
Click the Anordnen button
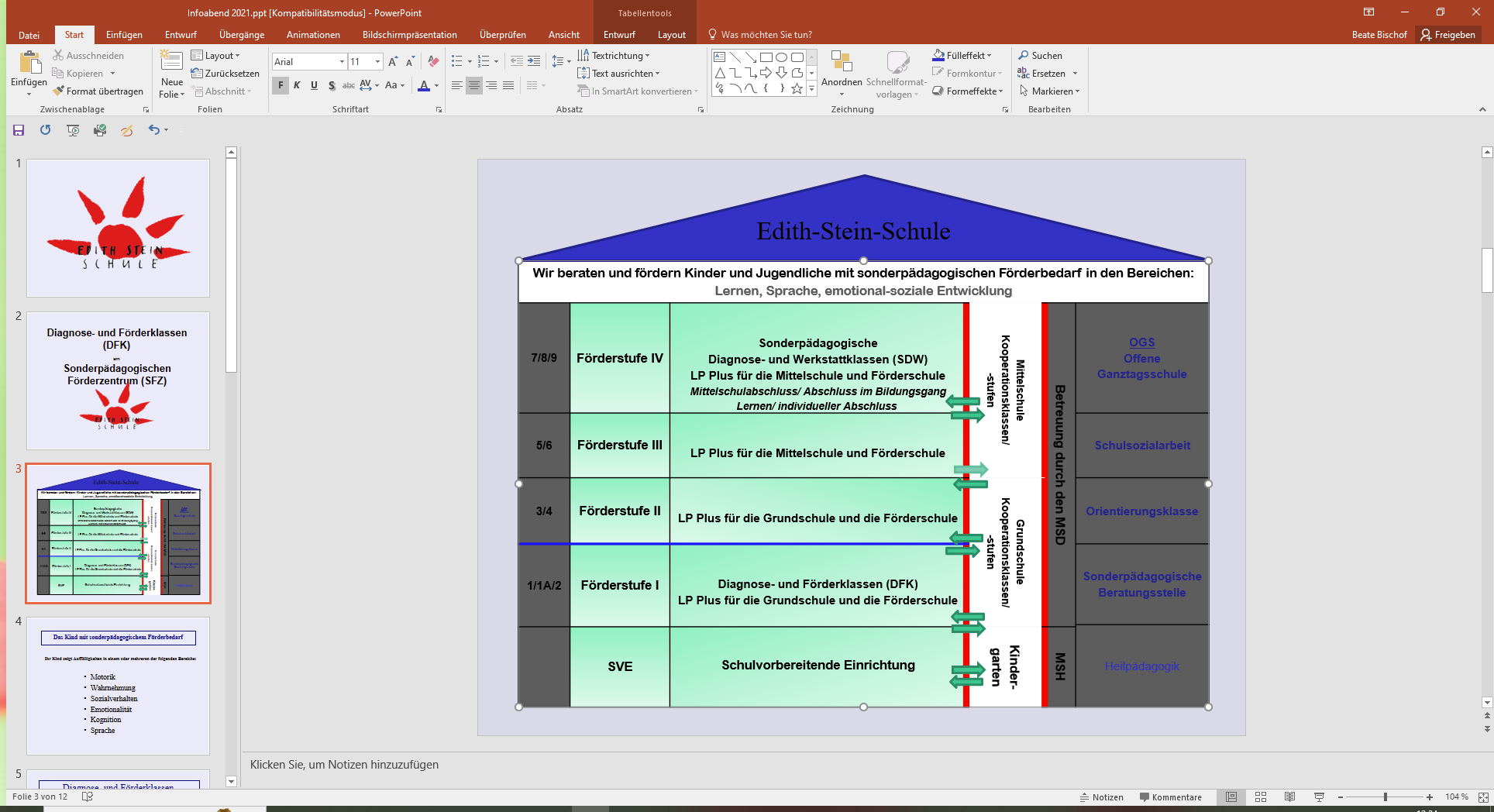pyautogui.click(x=842, y=74)
